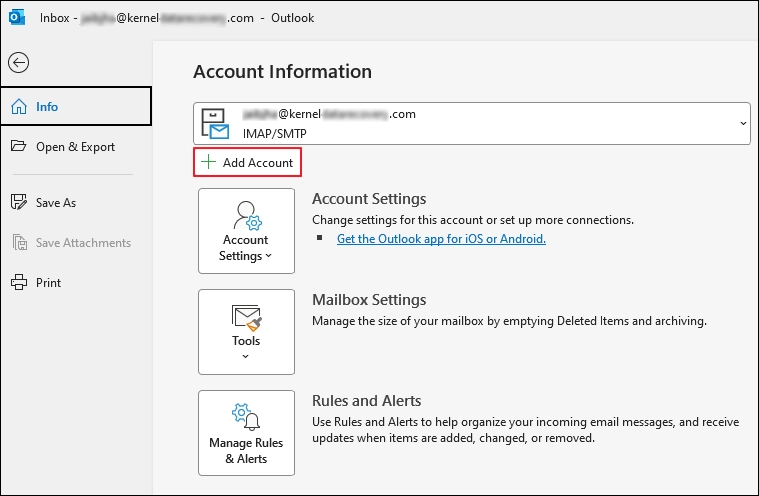This screenshot has width=759, height=496.
Task: Click the mailbox icon in the account selector
Action: [x=215, y=124]
